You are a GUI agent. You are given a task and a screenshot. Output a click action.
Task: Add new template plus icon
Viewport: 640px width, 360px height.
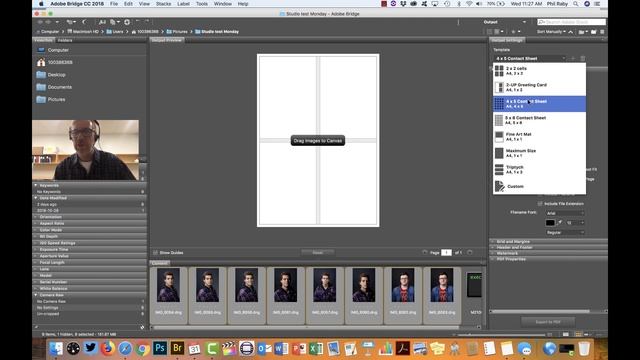point(573,58)
